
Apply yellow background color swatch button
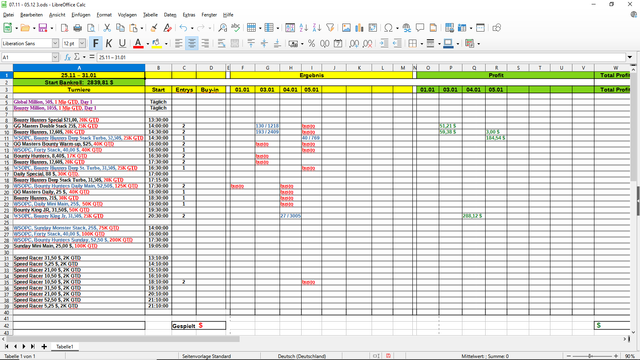(156, 43)
